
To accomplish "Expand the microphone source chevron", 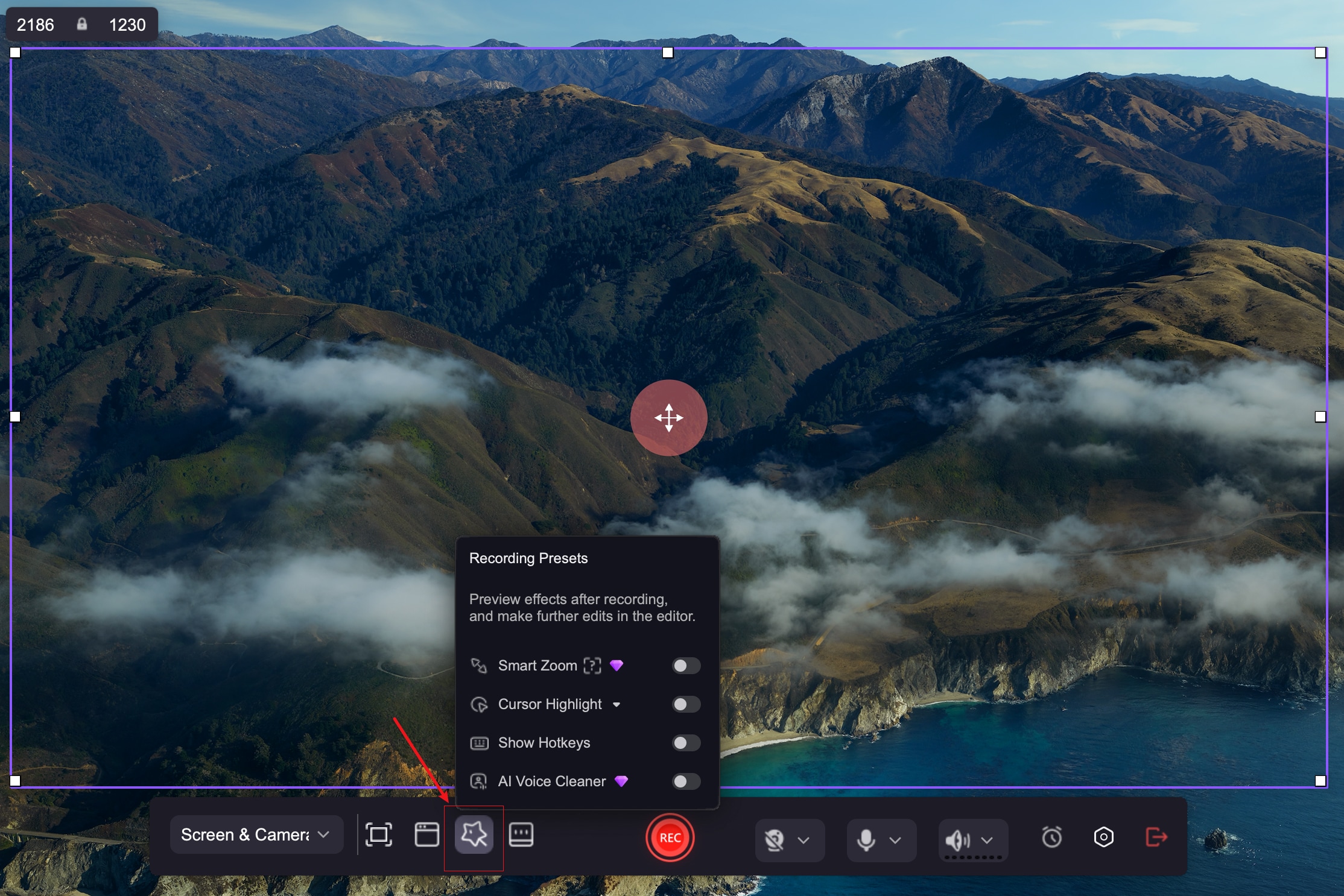I will coord(895,840).
